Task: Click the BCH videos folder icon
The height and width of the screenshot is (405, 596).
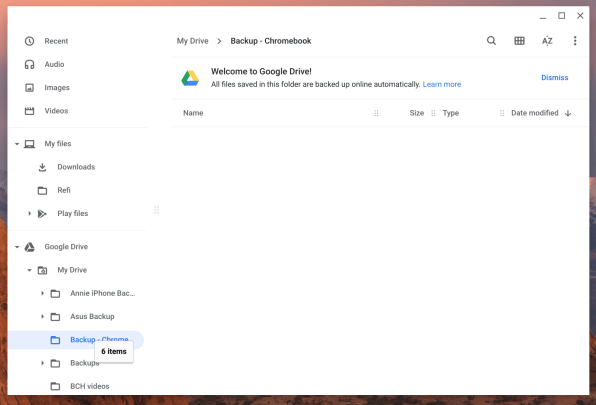Action: point(55,386)
